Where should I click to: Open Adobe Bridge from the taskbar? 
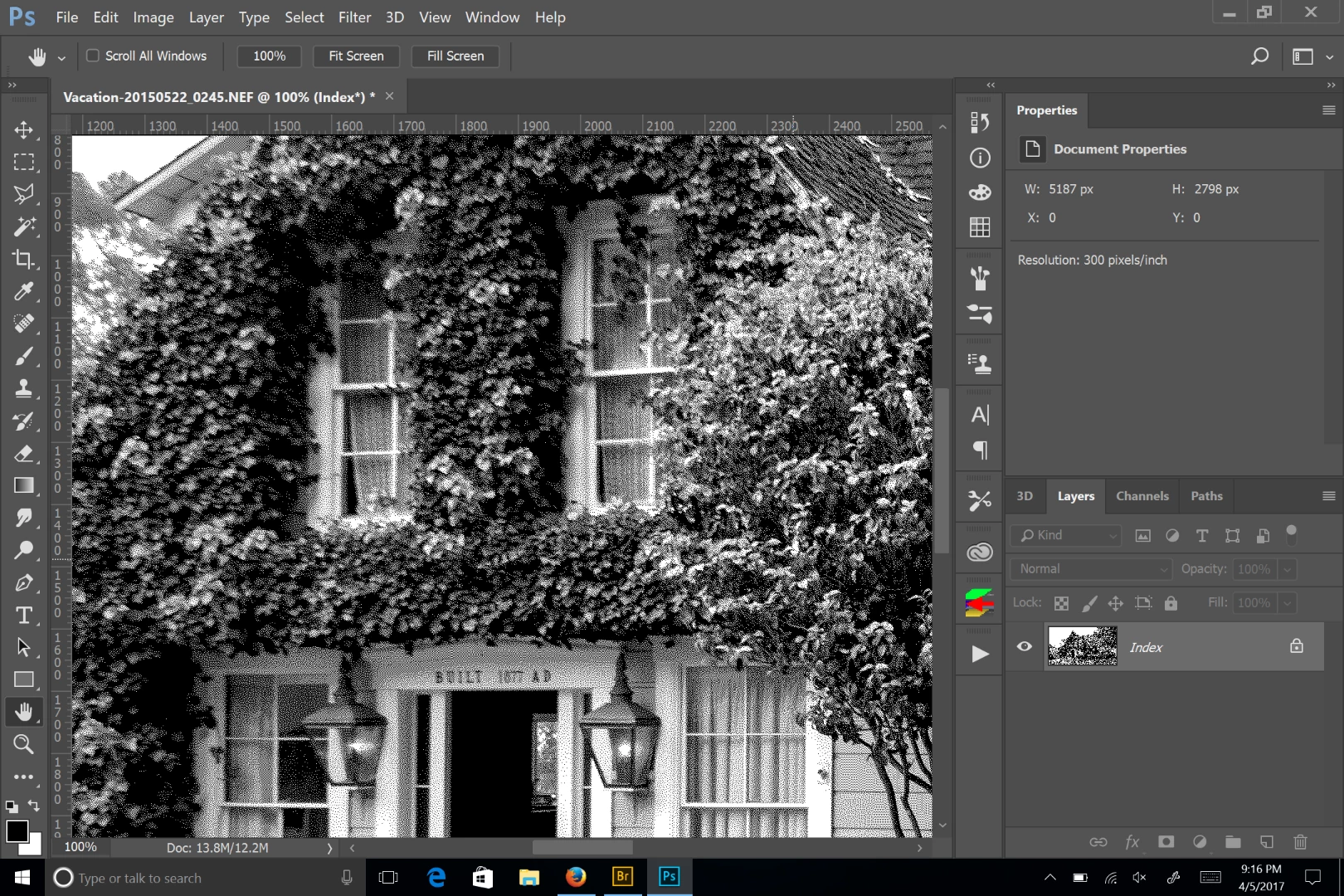[622, 877]
